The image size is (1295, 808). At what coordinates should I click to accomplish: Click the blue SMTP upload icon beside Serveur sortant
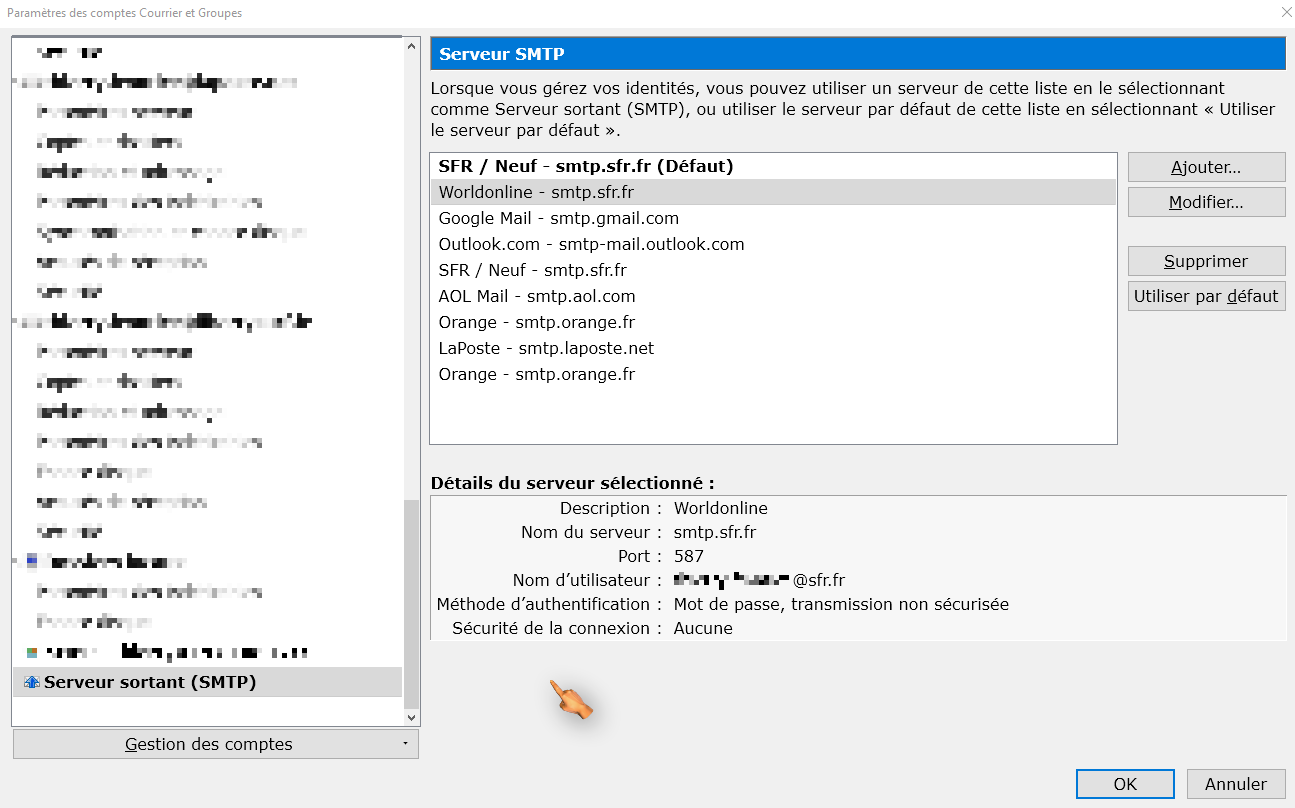(x=30, y=682)
